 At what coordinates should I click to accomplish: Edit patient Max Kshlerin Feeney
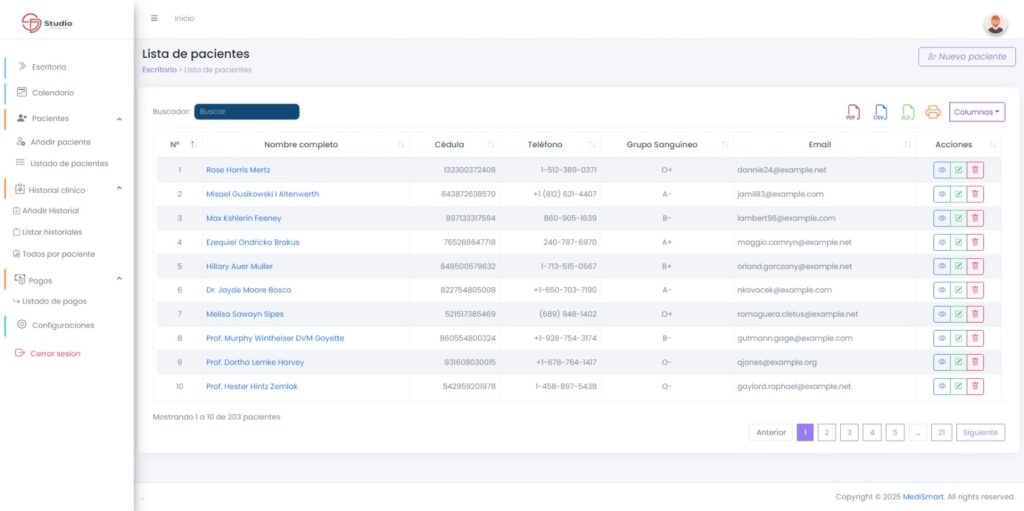click(958, 218)
